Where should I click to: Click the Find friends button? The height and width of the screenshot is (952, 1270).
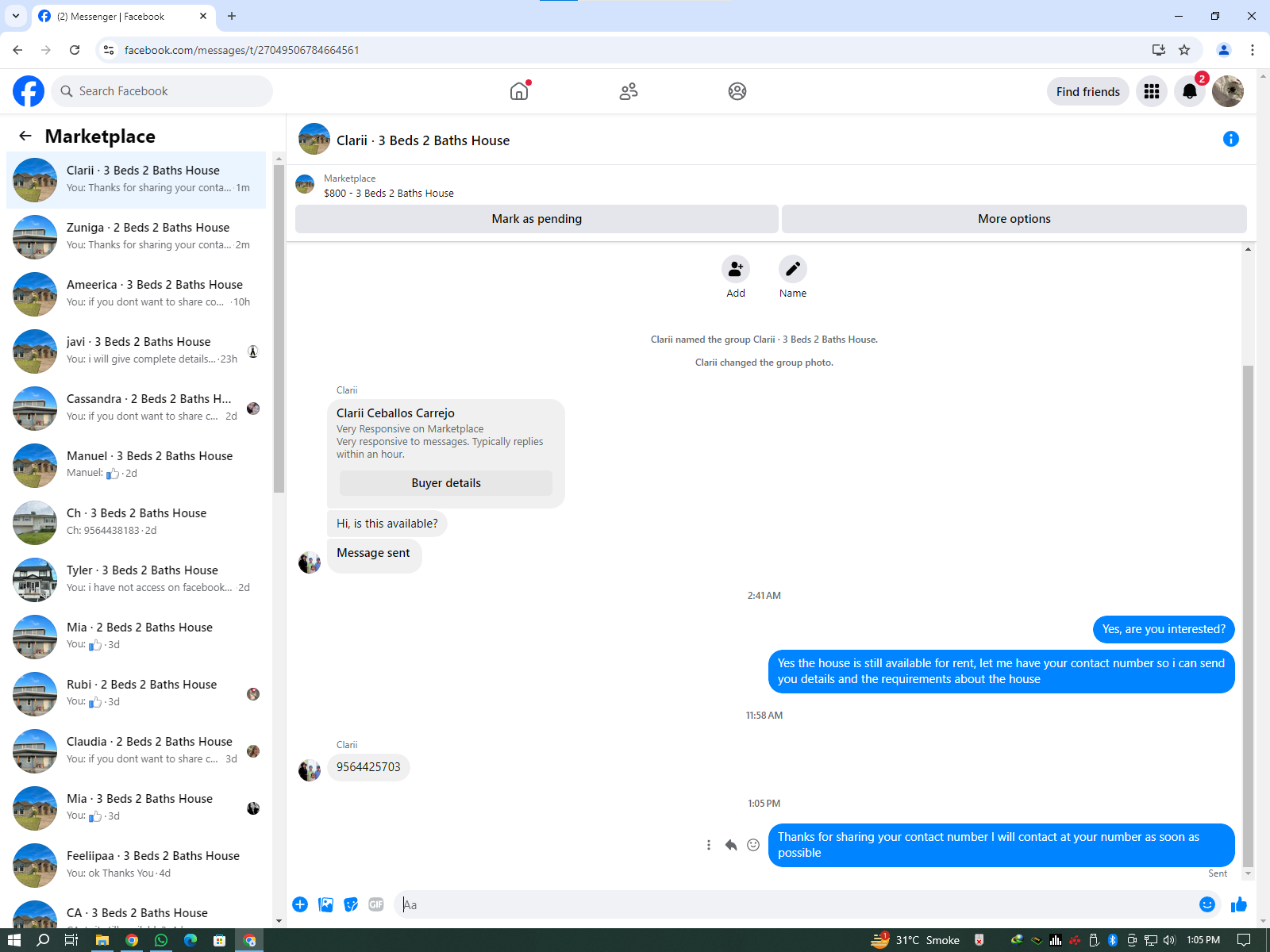(1088, 91)
